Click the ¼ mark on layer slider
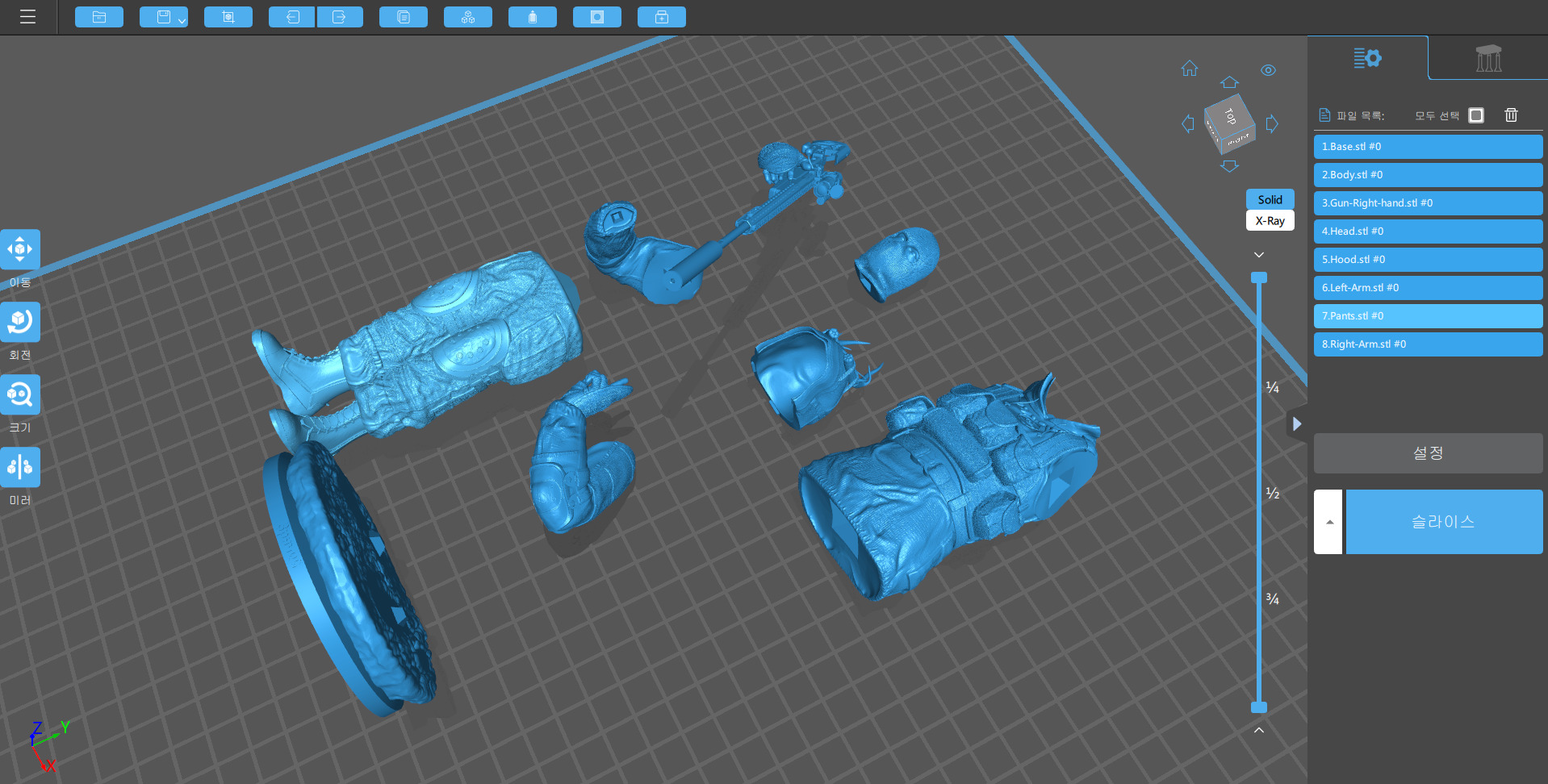The height and width of the screenshot is (784, 1548). click(x=1273, y=388)
